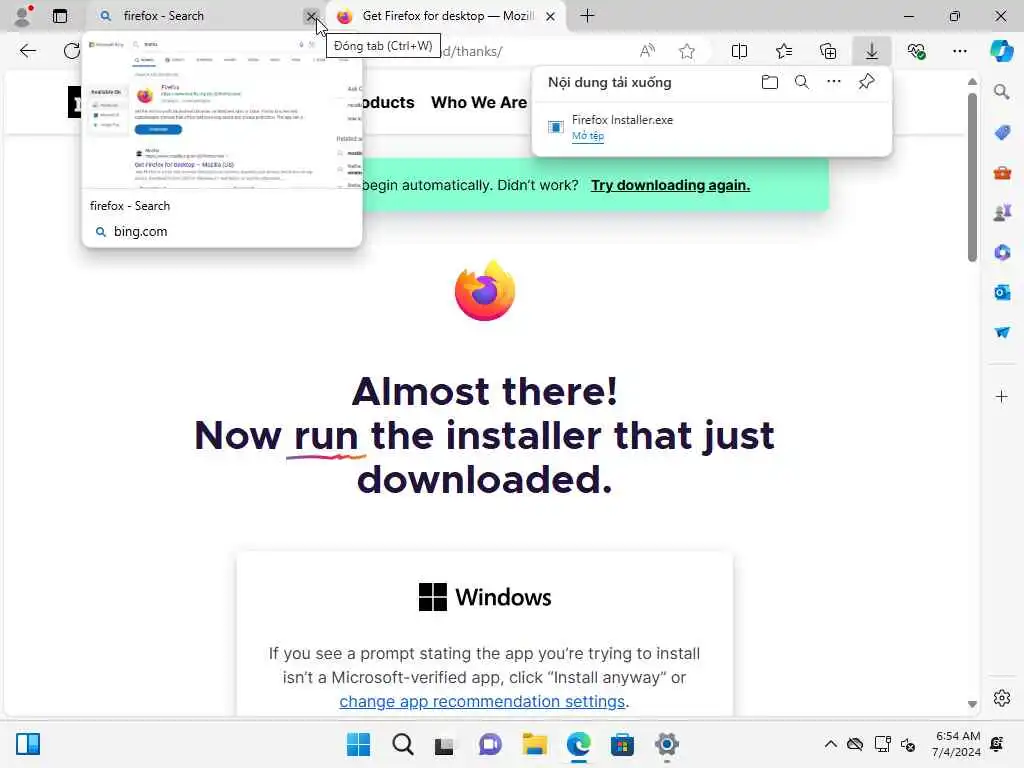Open clock showing 6:54 AM
This screenshot has height=768, width=1024.
click(957, 744)
